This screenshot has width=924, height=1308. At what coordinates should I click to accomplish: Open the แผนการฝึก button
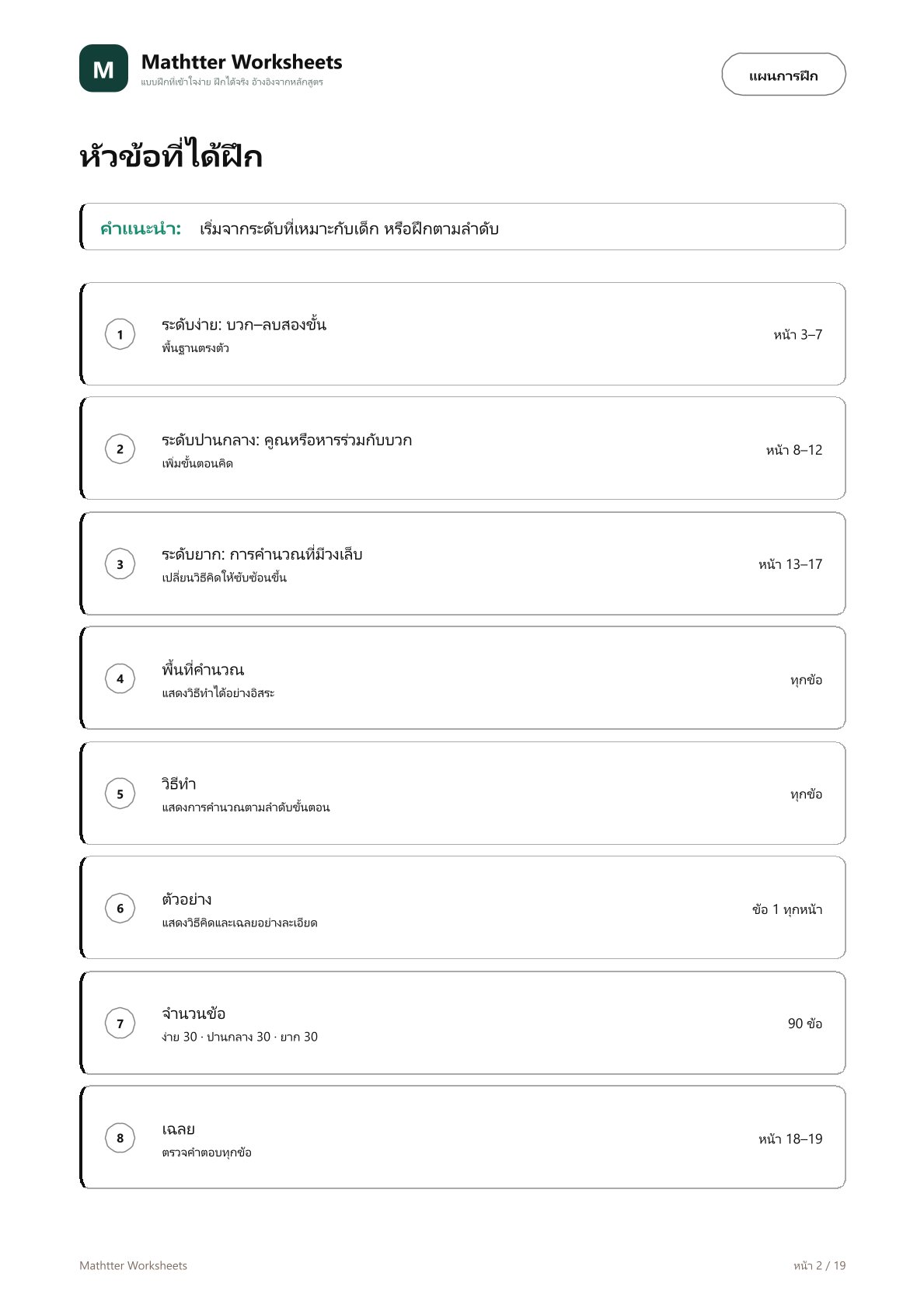[783, 75]
